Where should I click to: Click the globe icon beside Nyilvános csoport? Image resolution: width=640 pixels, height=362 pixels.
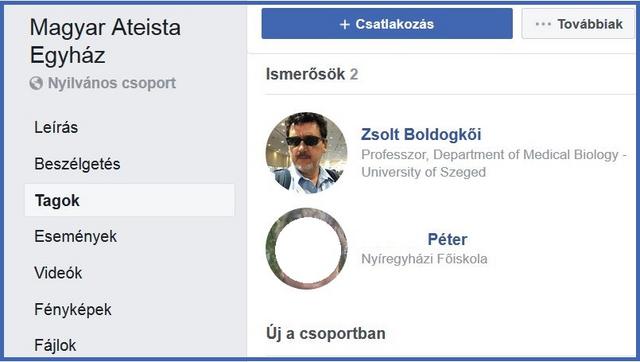(x=36, y=83)
